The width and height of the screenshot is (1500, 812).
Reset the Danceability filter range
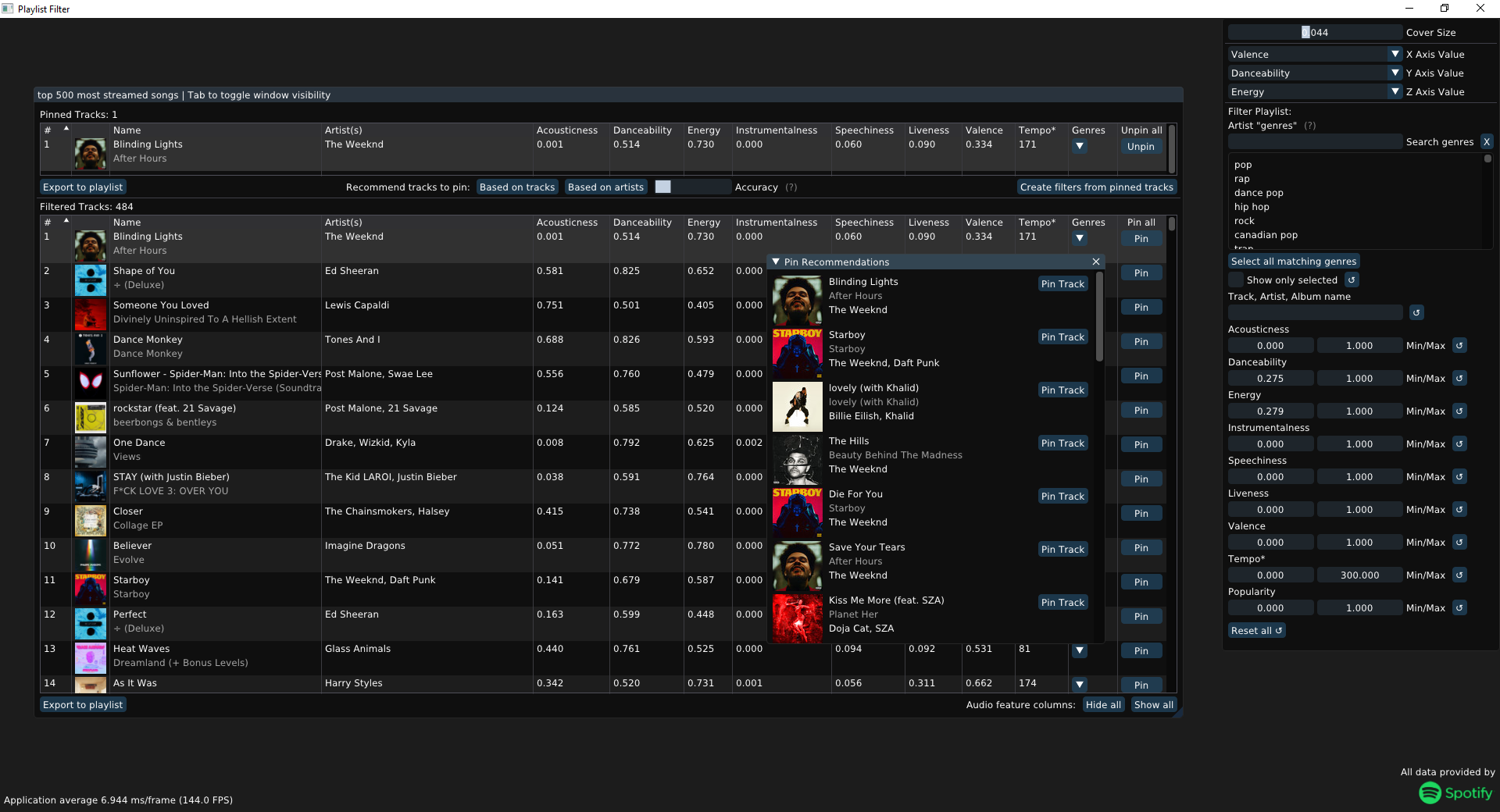1459,378
